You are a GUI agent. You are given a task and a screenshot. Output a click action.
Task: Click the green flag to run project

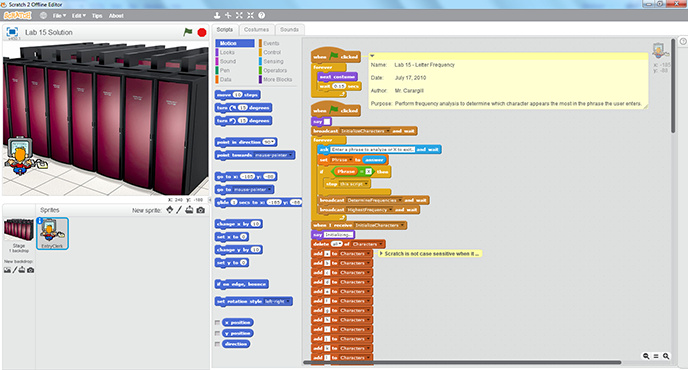(188, 32)
